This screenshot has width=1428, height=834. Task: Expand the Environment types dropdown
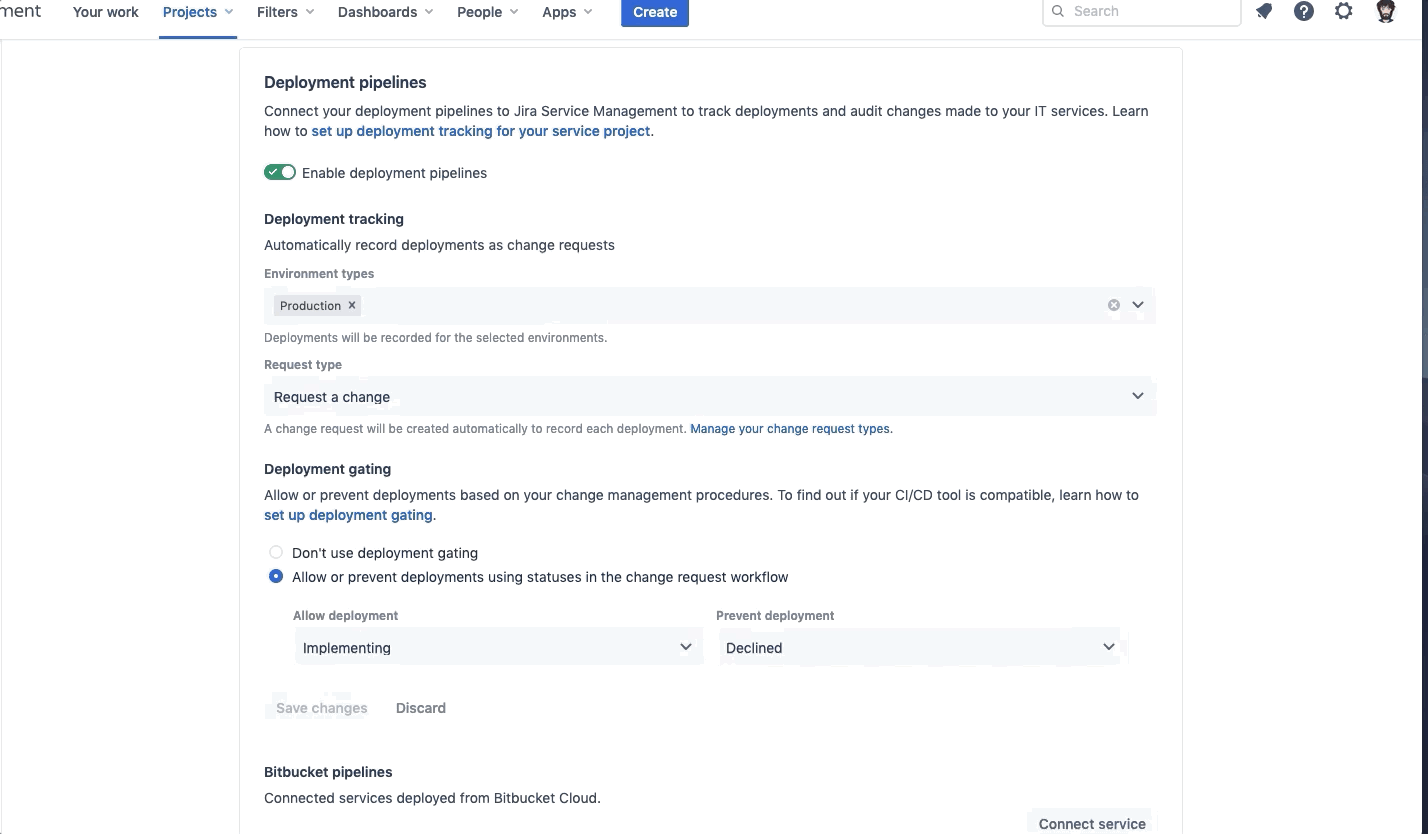(x=1137, y=305)
